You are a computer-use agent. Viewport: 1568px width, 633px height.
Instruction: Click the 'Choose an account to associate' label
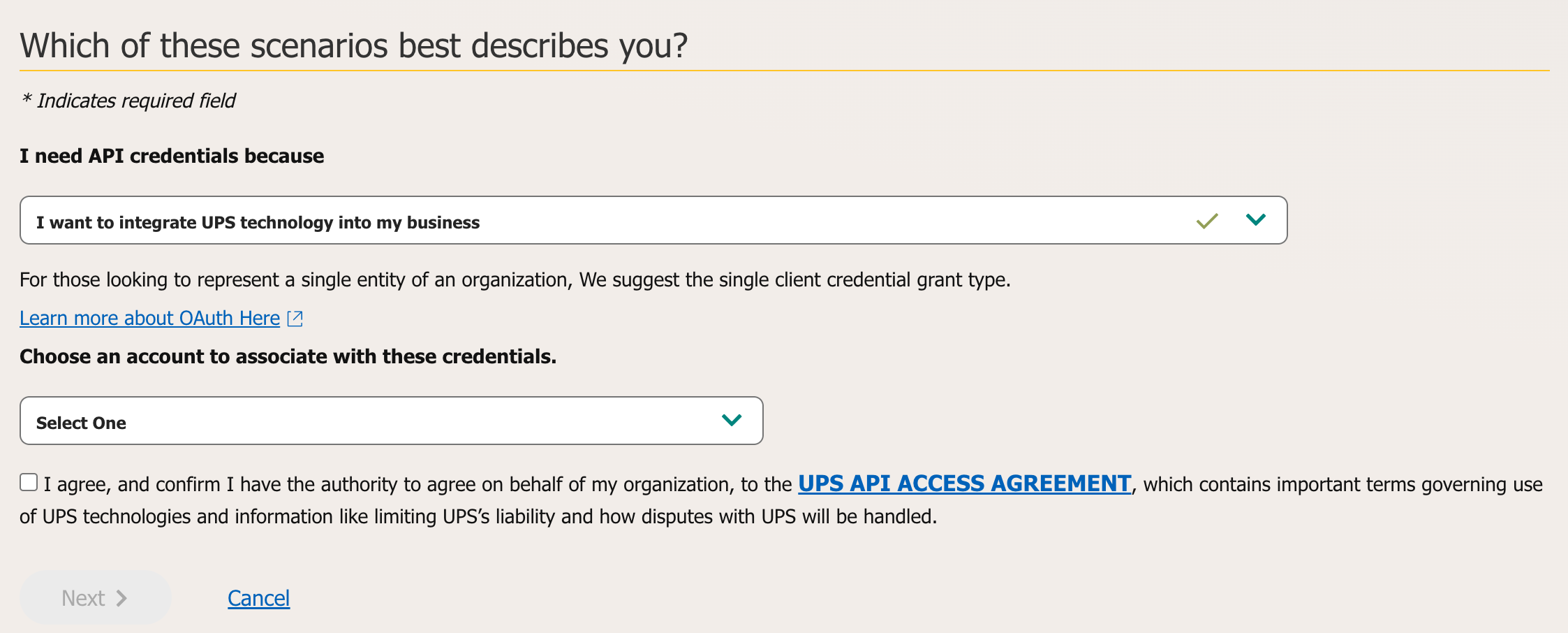coord(288,357)
